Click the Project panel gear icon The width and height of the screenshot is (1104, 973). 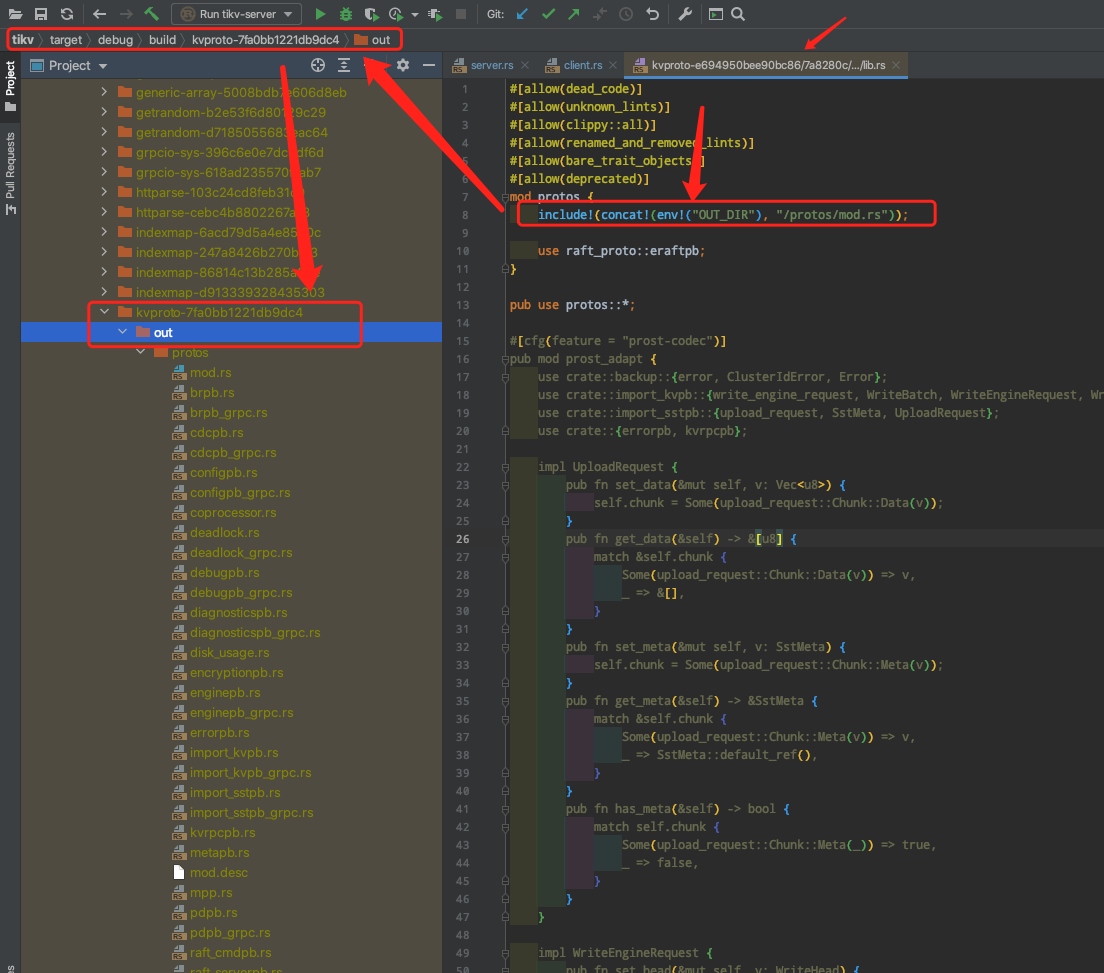[x=403, y=65]
